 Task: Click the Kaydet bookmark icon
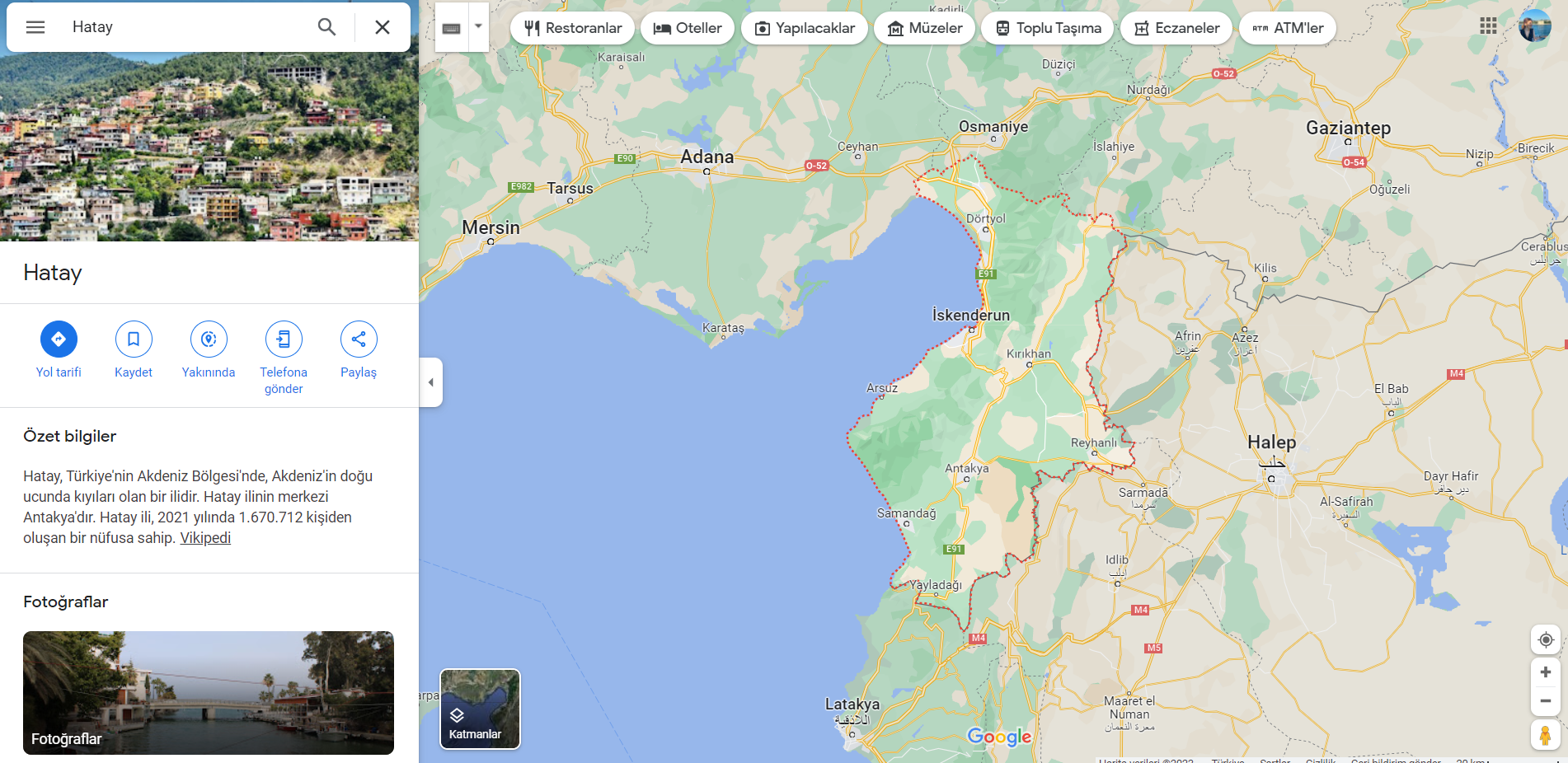pyautogui.click(x=134, y=339)
